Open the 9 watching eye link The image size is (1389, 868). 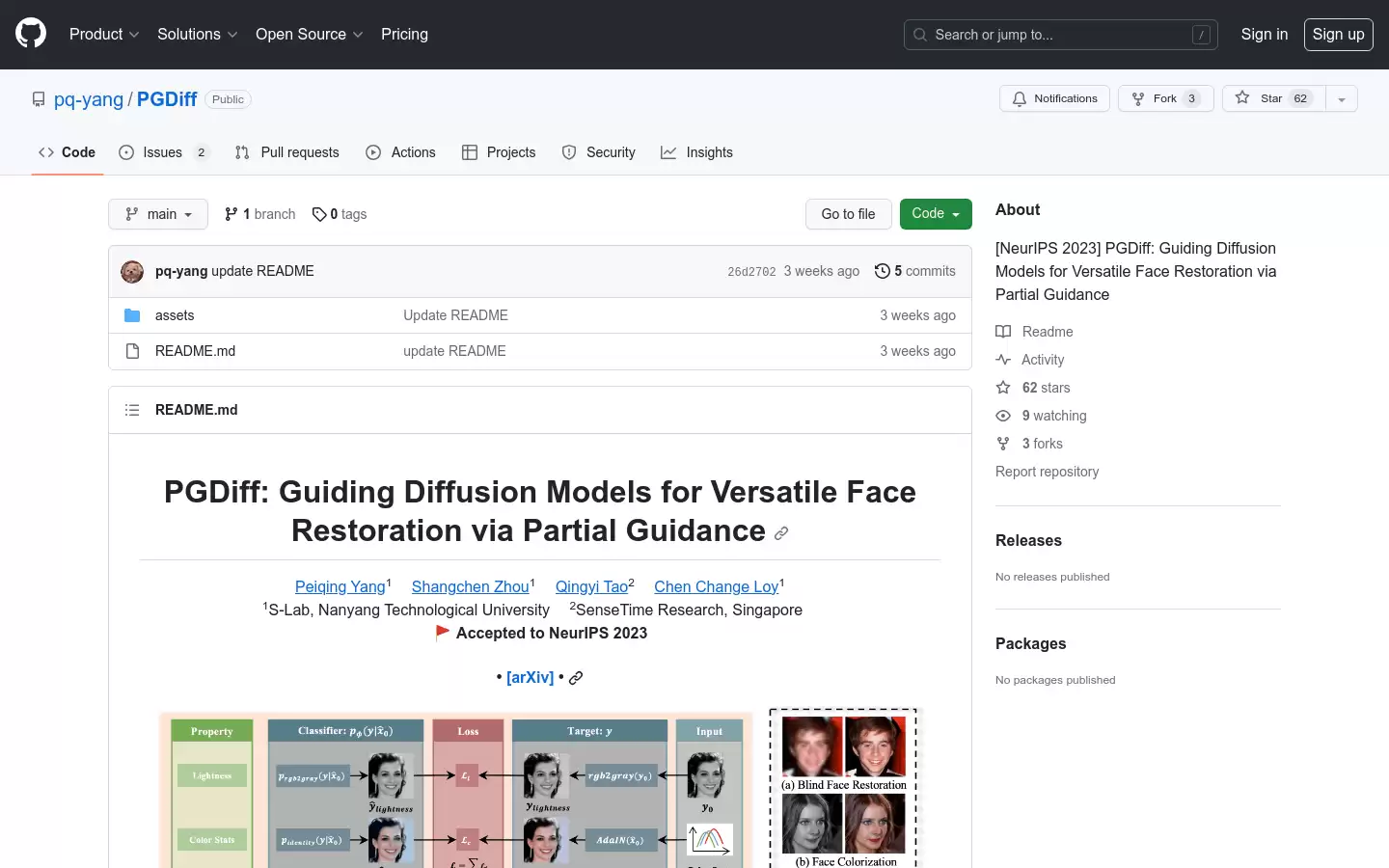pos(1042,416)
